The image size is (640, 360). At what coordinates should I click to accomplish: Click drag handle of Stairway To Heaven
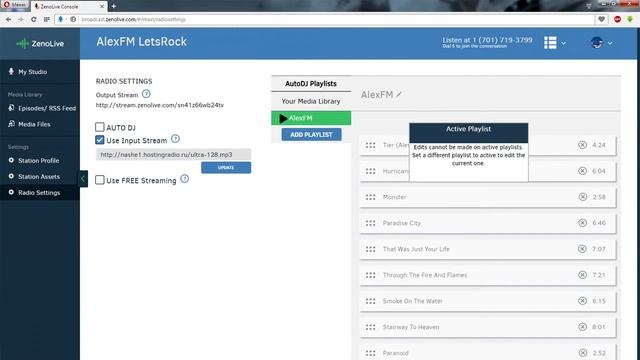(371, 327)
